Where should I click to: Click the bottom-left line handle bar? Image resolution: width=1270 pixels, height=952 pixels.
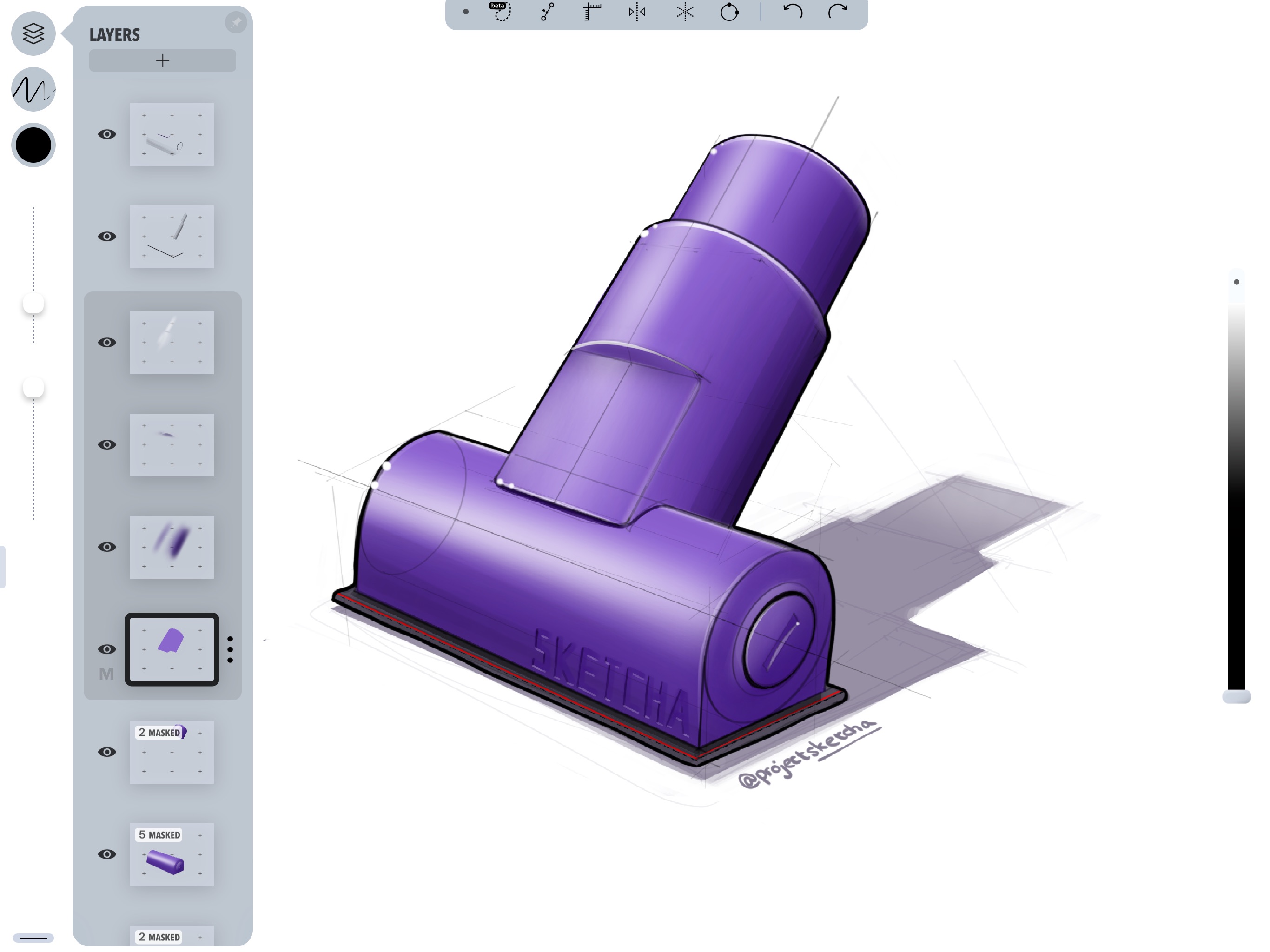pos(33,938)
